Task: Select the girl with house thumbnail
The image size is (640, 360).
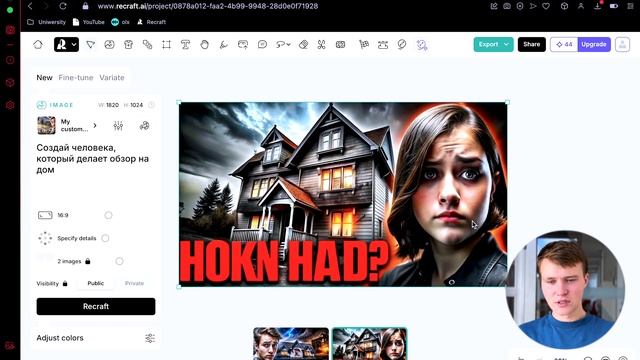Action: click(x=369, y=344)
